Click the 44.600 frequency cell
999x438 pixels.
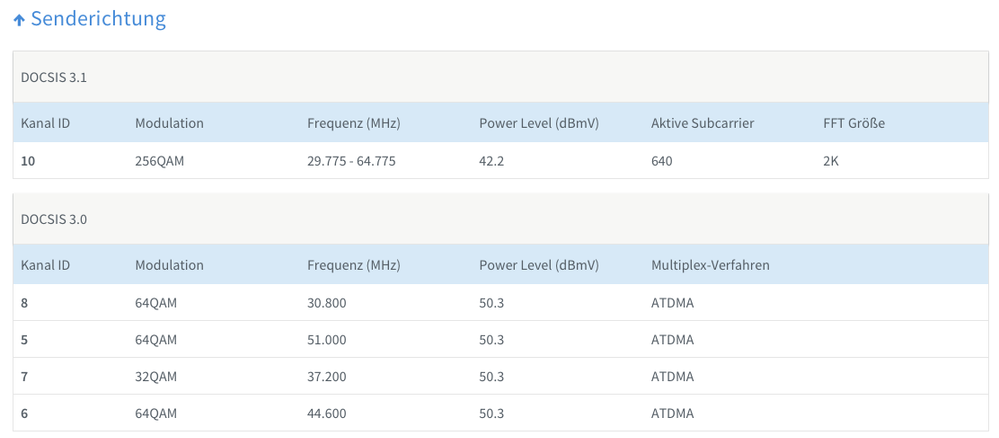click(x=326, y=413)
